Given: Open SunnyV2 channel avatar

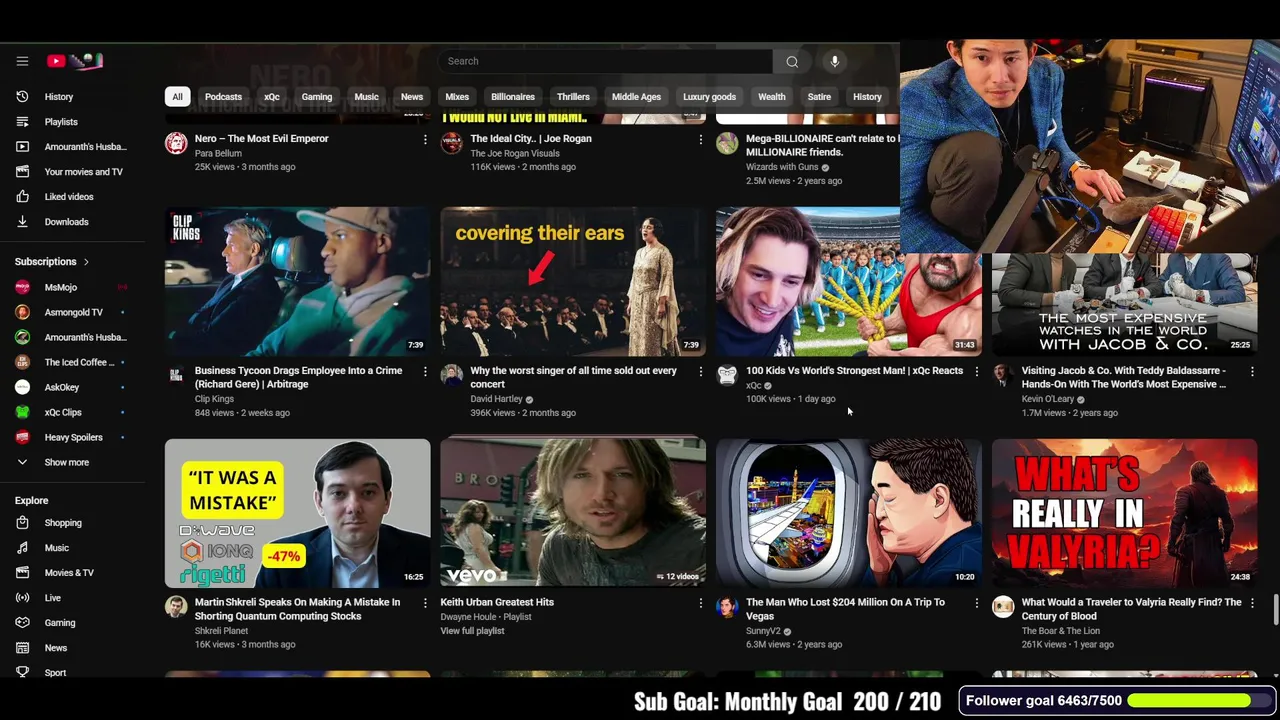Looking at the screenshot, I should click(727, 607).
